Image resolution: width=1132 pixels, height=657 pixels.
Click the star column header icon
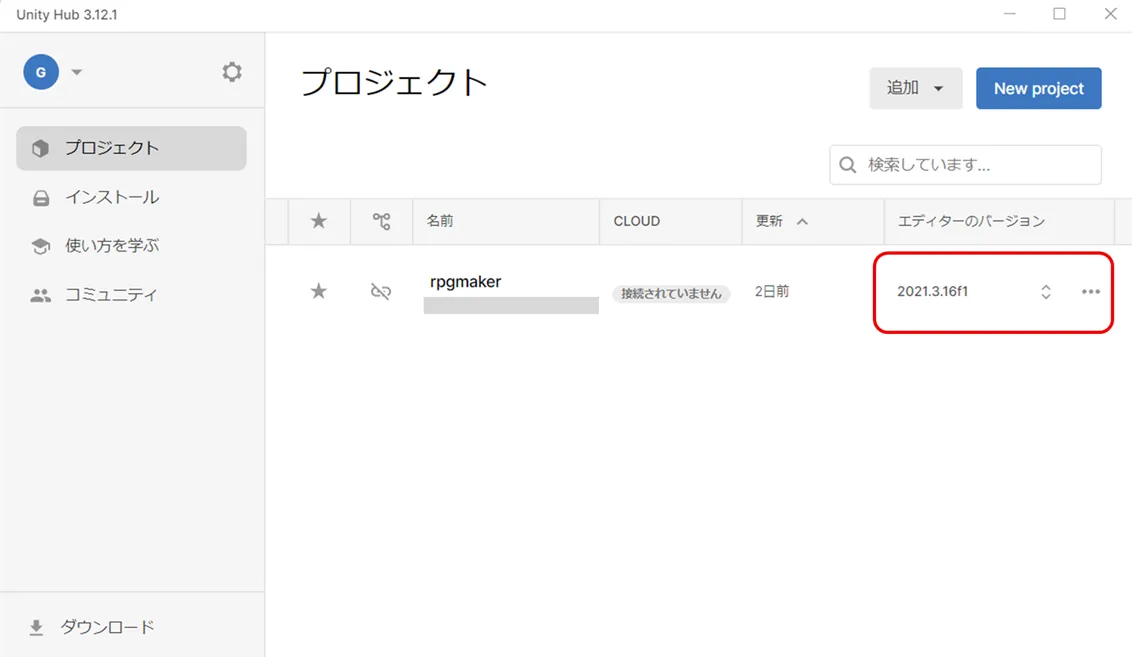(319, 221)
